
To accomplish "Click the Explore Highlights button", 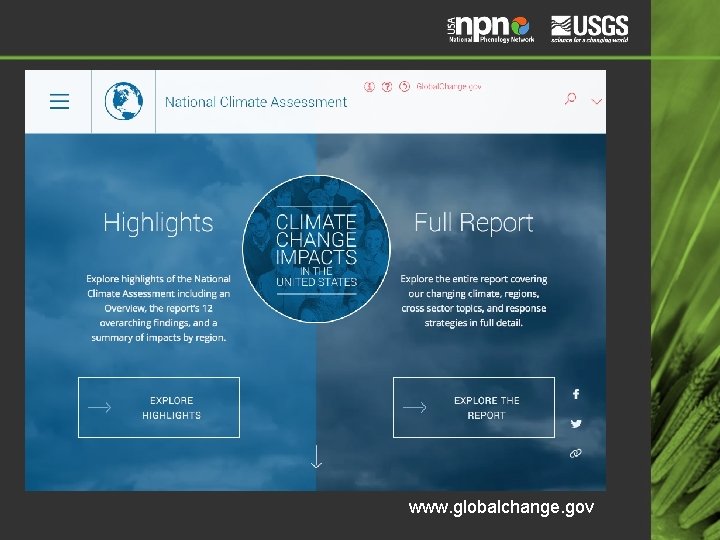I will (159, 407).
